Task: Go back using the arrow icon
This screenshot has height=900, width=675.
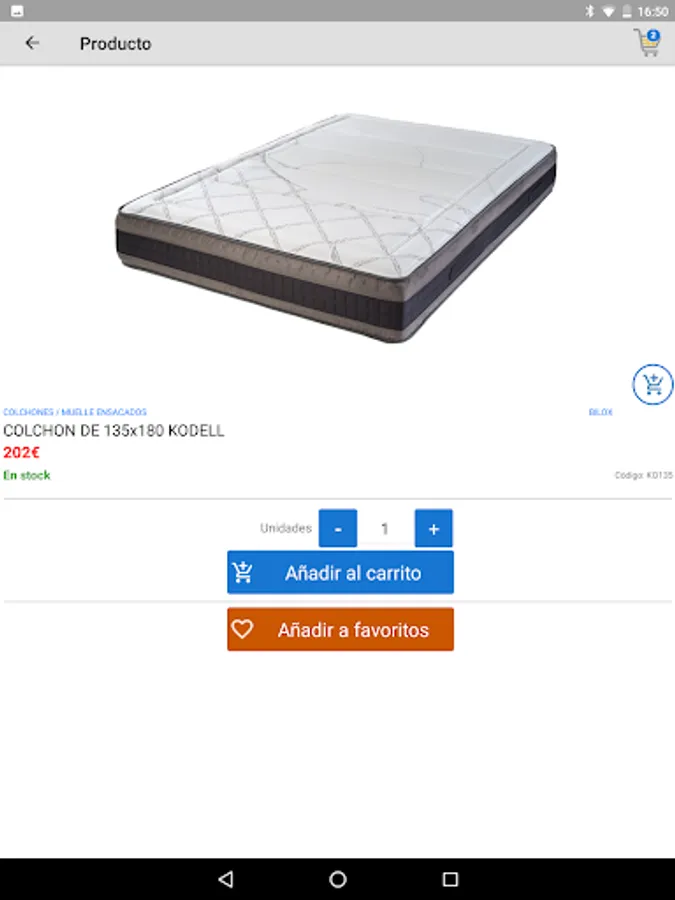Action: [32, 43]
